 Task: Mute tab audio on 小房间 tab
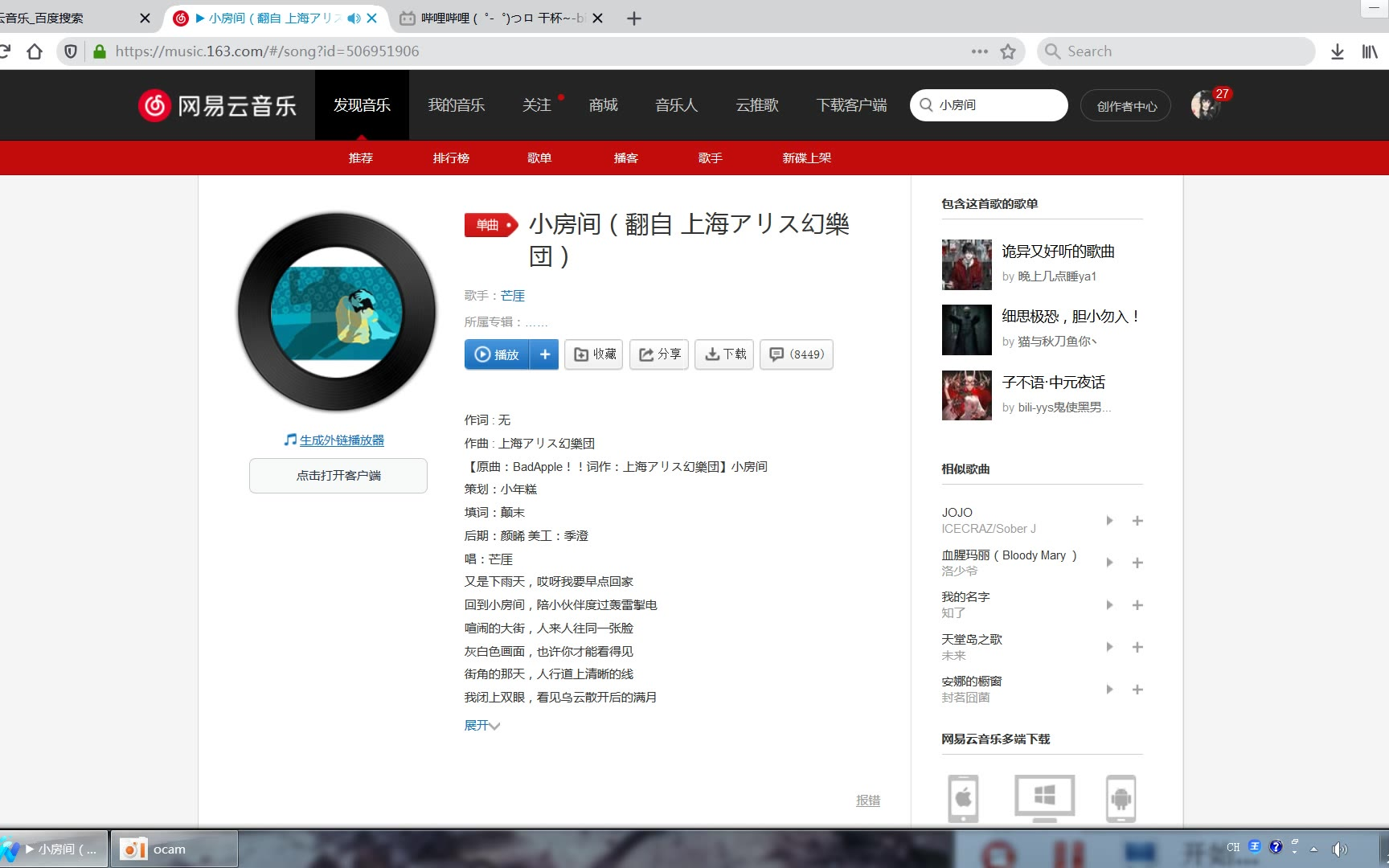pos(354,18)
